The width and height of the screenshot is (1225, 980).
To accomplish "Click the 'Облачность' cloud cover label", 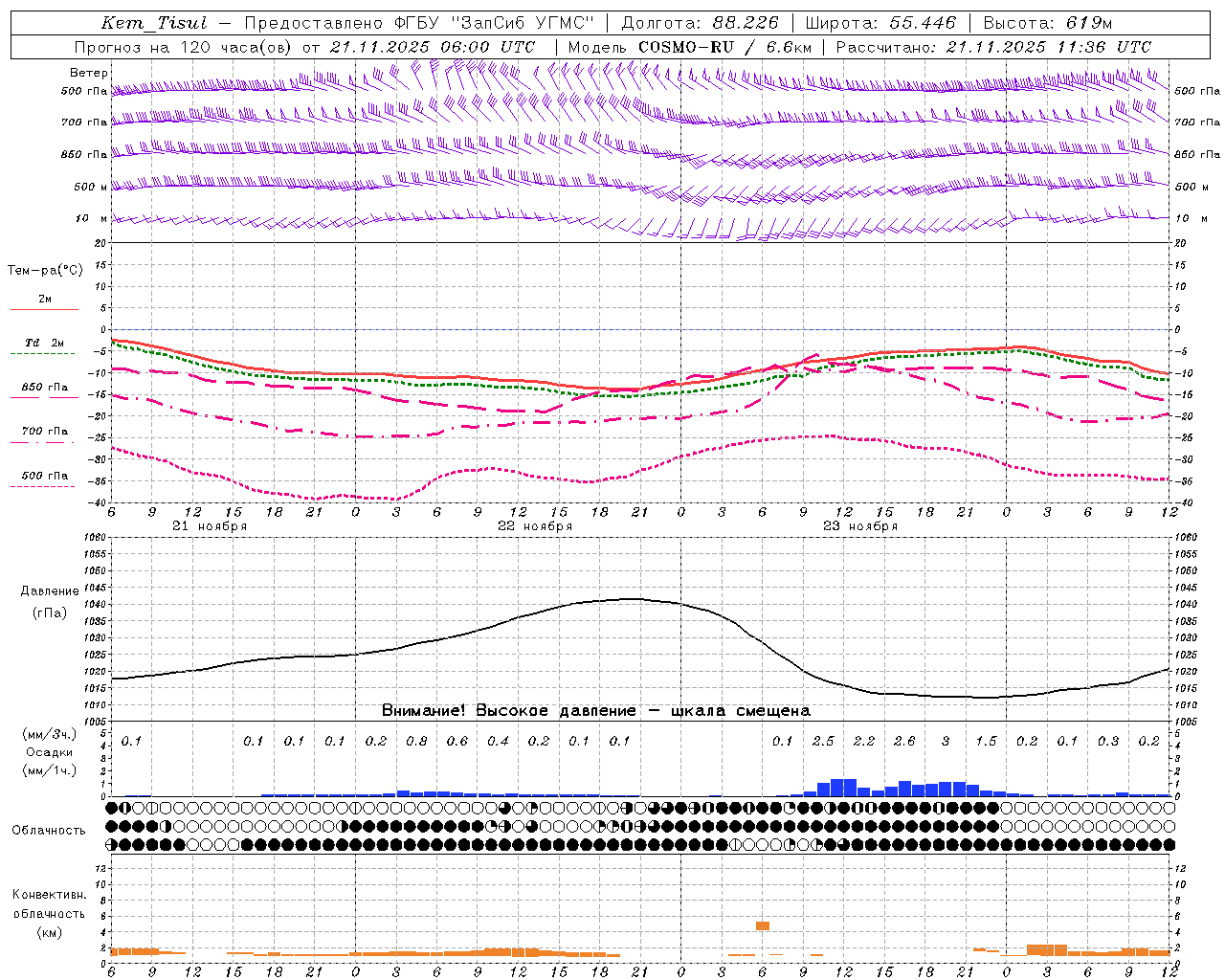I will (x=49, y=831).
